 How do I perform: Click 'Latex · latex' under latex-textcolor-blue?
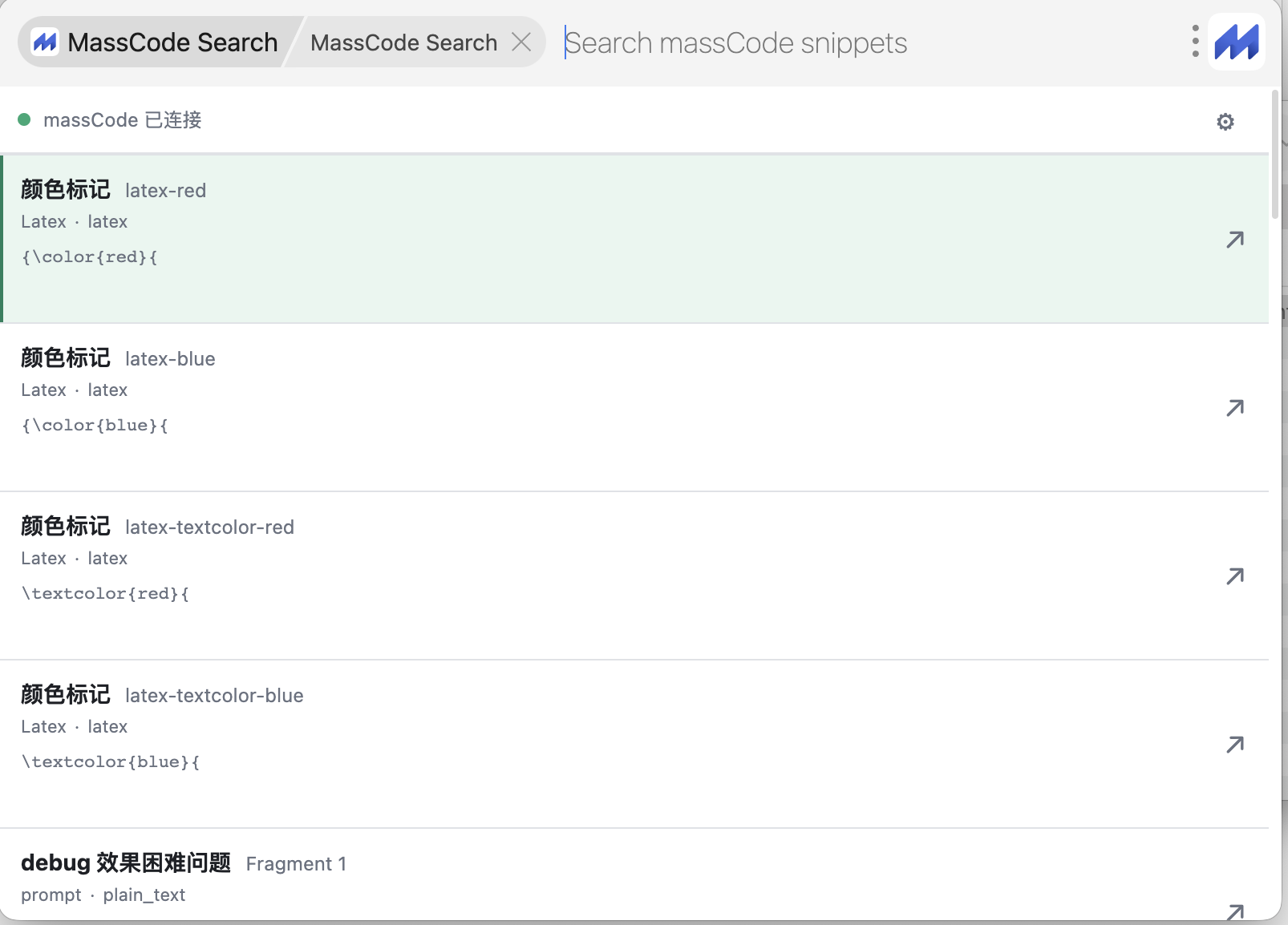(75, 726)
